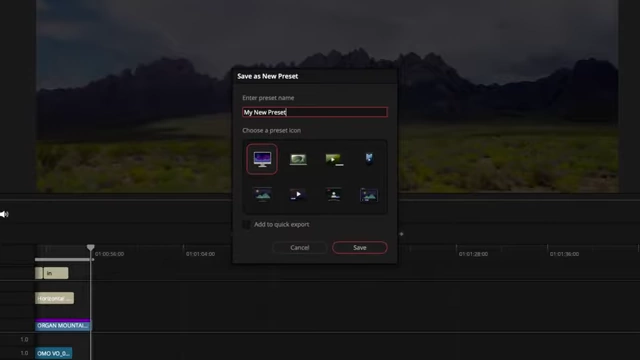Choose the blue phone preset icon
Screen dimensions: 640x360
[x=369, y=158]
